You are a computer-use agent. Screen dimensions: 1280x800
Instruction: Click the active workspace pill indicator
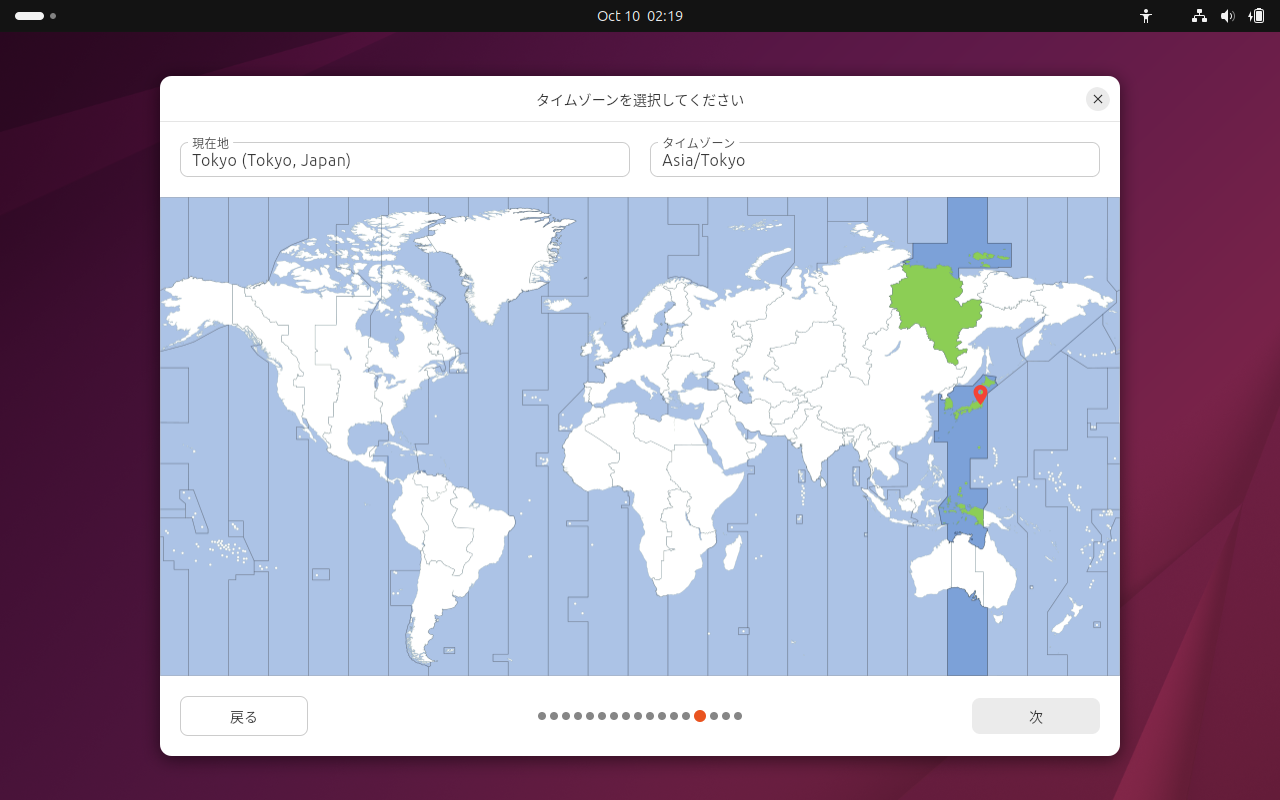click(x=27, y=16)
